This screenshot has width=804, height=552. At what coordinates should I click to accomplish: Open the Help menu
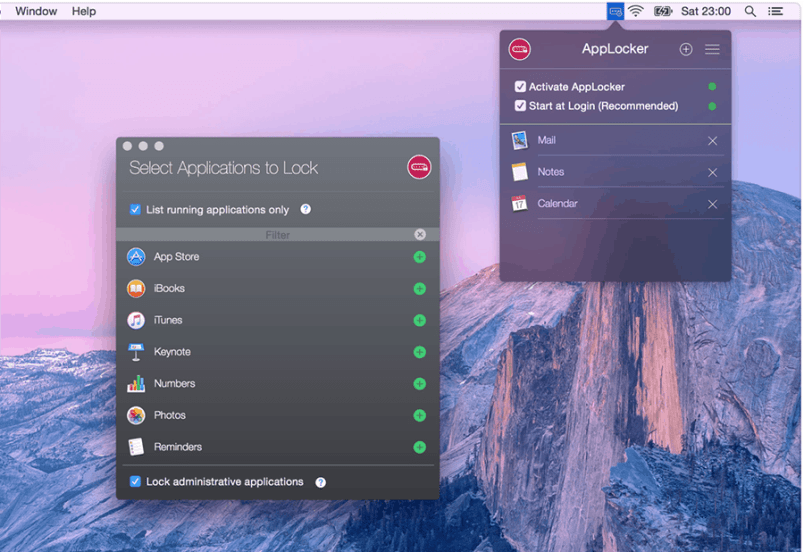[84, 11]
